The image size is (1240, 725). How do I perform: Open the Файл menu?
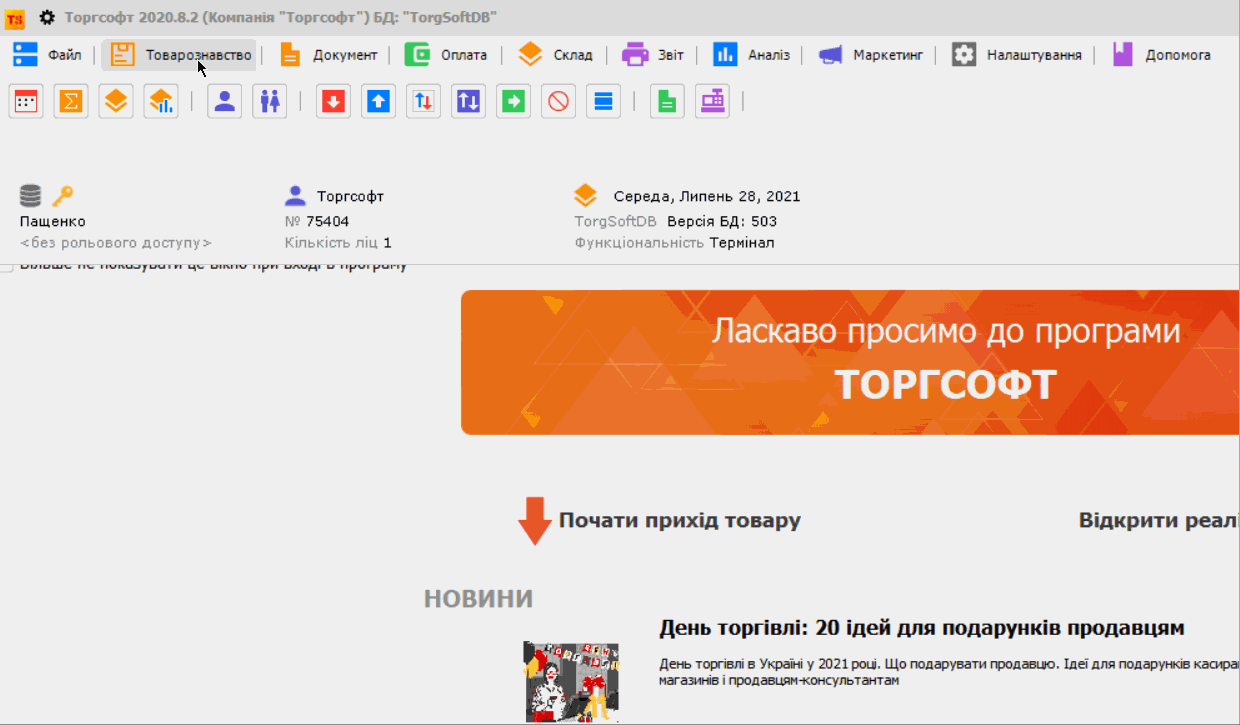tap(48, 55)
